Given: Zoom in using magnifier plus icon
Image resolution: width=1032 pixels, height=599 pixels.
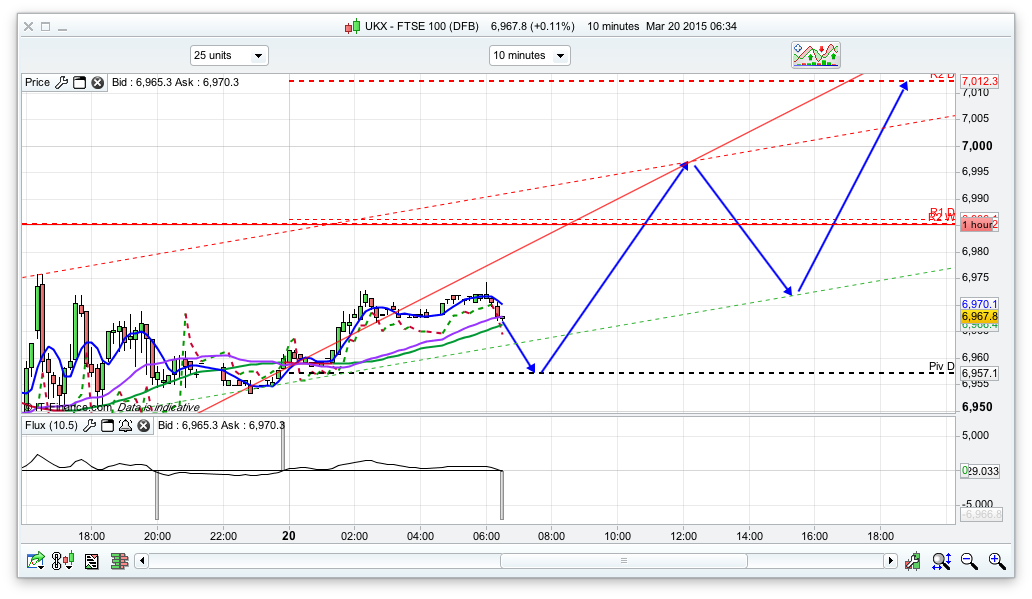Looking at the screenshot, I should (996, 561).
